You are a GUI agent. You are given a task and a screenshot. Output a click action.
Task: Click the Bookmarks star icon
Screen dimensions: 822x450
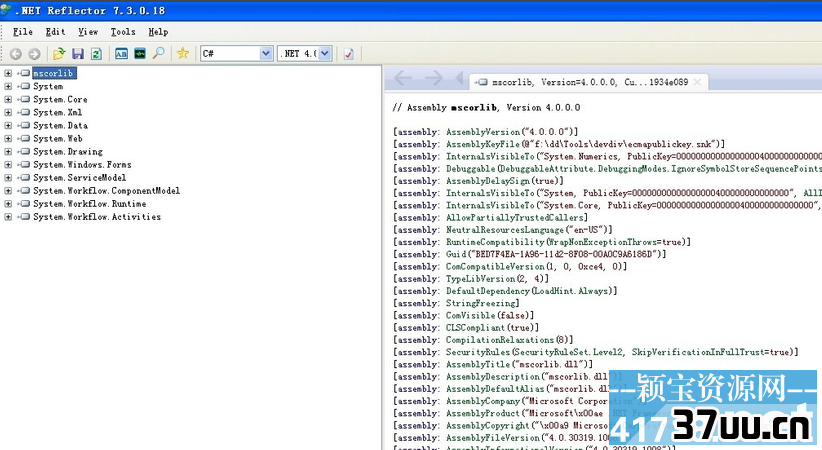(183, 53)
